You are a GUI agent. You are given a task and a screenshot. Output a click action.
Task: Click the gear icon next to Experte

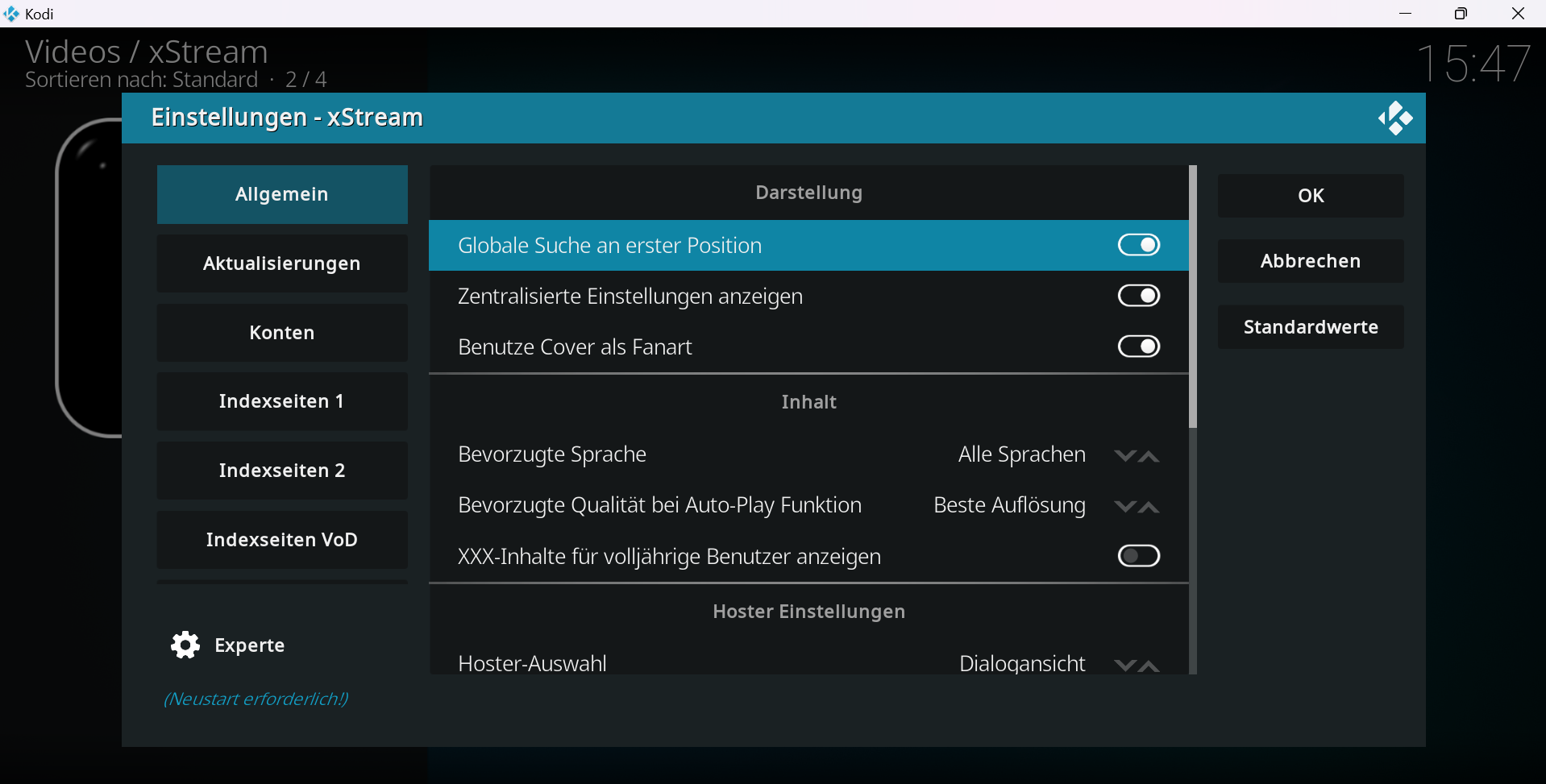(x=185, y=645)
